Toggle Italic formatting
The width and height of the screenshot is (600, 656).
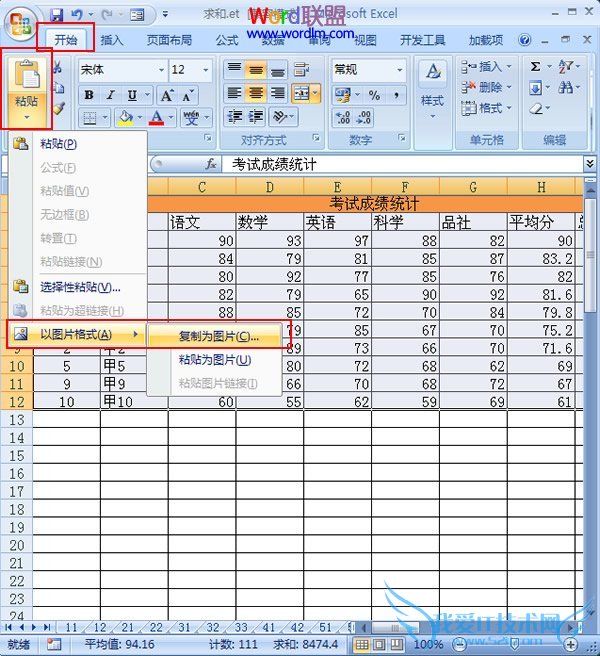[x=110, y=95]
